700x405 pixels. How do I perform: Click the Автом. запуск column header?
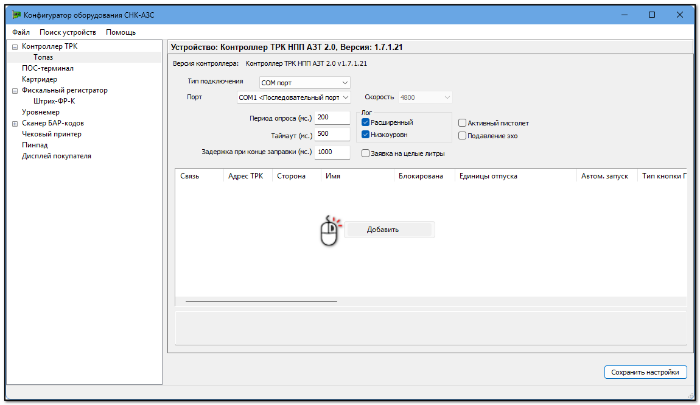click(606, 176)
